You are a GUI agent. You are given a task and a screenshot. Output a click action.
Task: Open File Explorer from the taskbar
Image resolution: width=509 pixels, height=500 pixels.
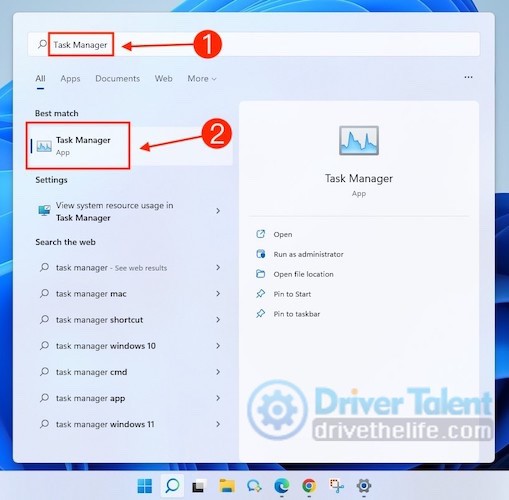coord(227,486)
